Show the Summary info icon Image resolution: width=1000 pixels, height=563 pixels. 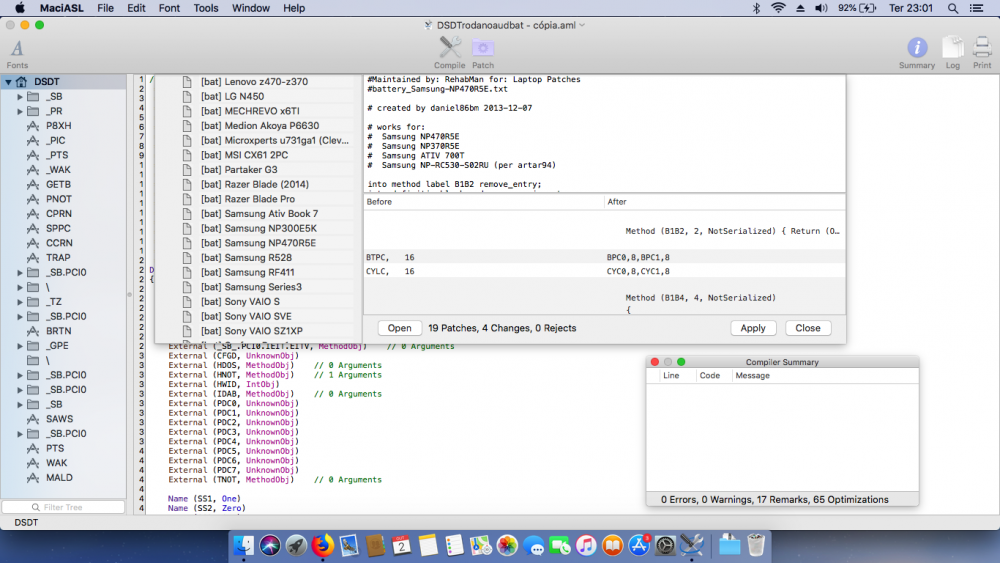917,47
